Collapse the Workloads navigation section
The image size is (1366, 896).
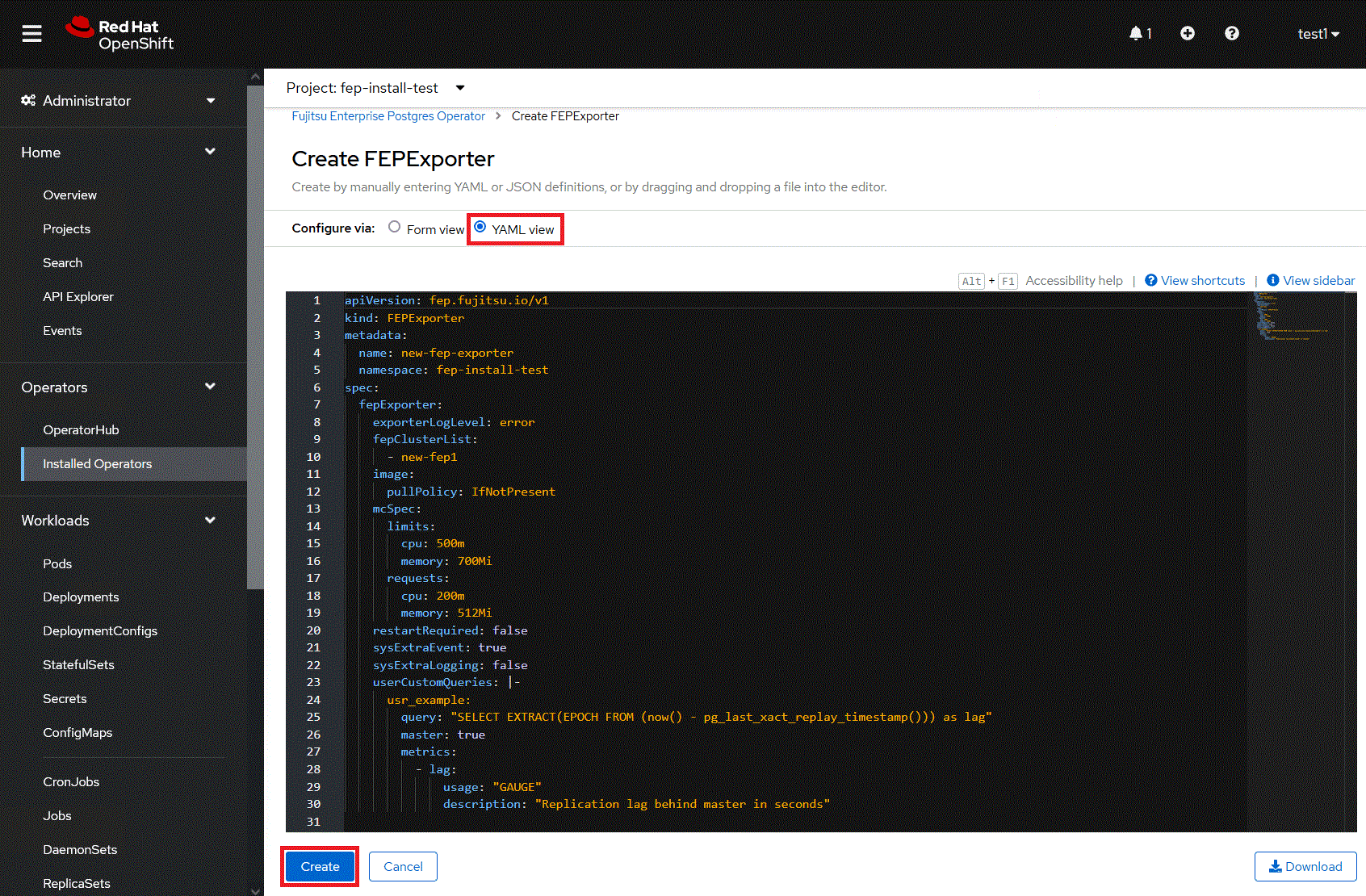[210, 521]
